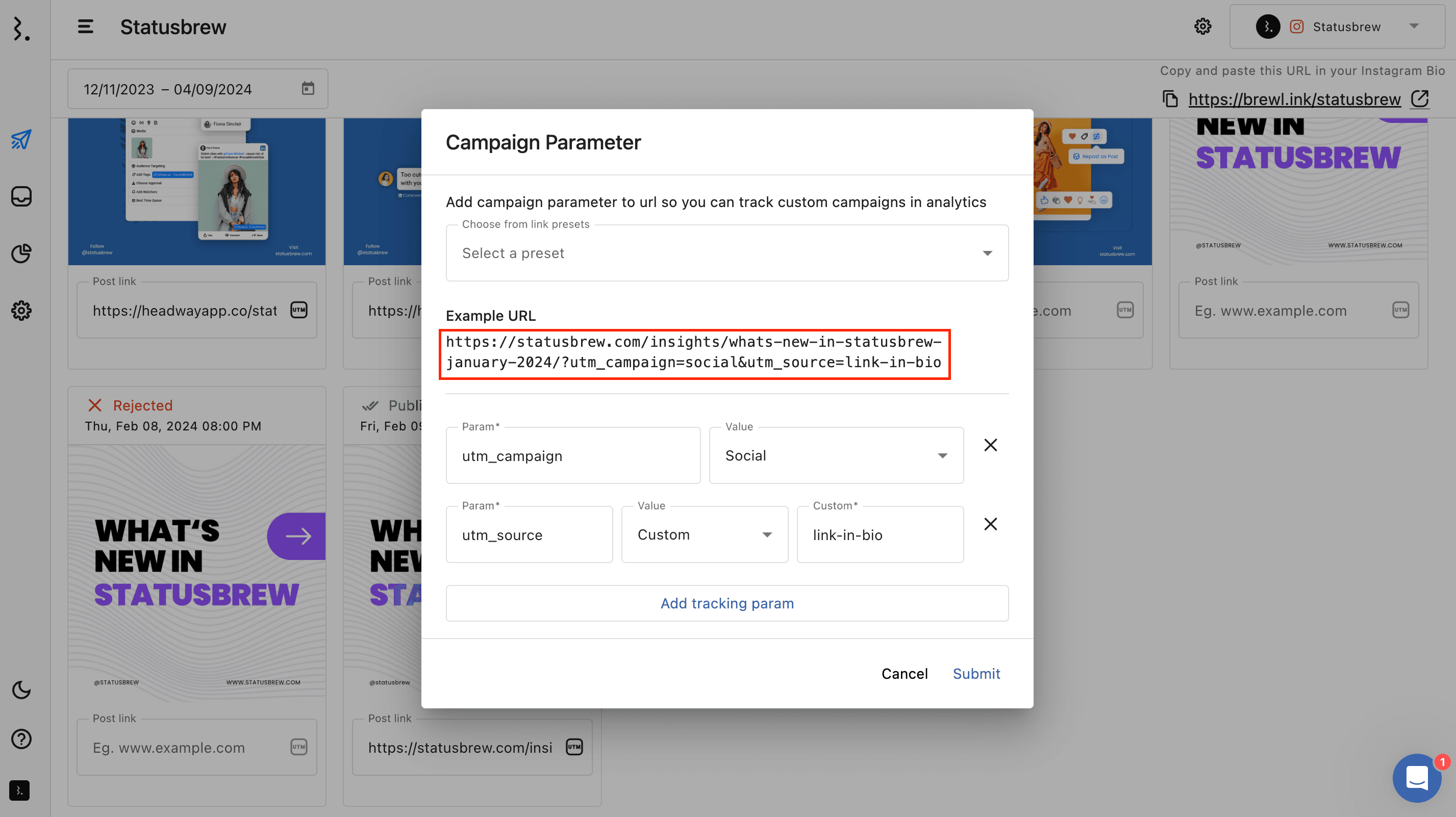Image resolution: width=1456 pixels, height=817 pixels.
Task: Edit the statusbrew.com/insi post link field
Action: point(472,748)
